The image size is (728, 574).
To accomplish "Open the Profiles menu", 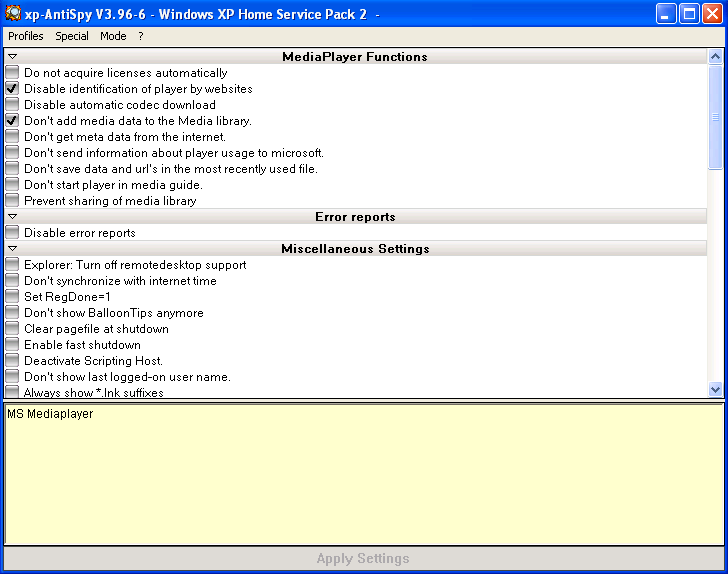I will pyautogui.click(x=26, y=36).
